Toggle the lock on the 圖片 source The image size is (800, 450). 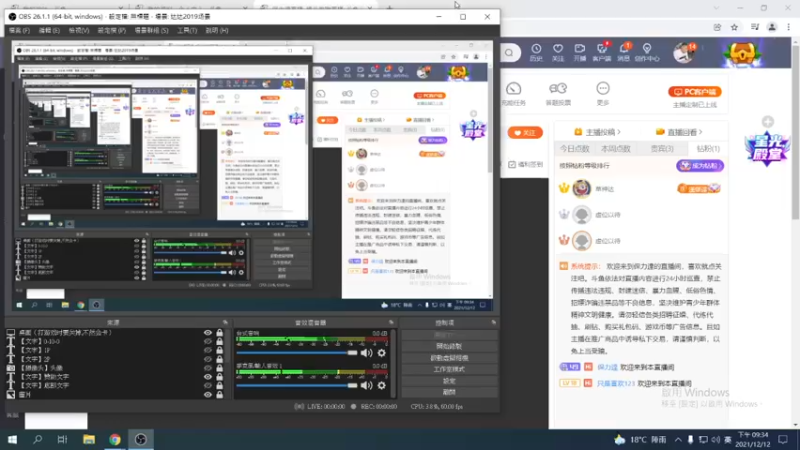point(219,394)
